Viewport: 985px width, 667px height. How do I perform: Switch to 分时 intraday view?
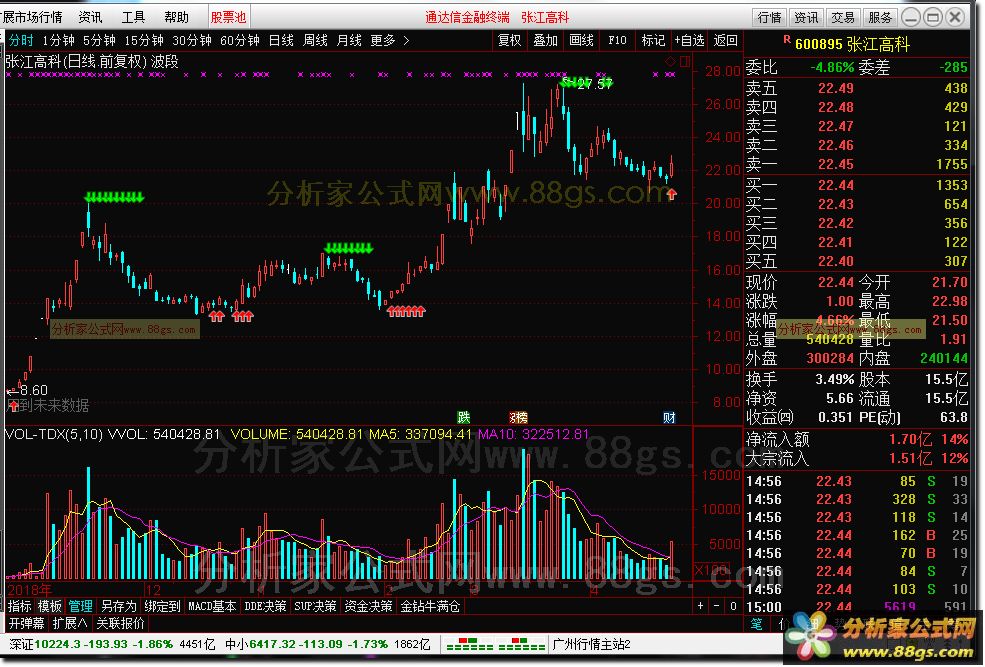tap(21, 40)
